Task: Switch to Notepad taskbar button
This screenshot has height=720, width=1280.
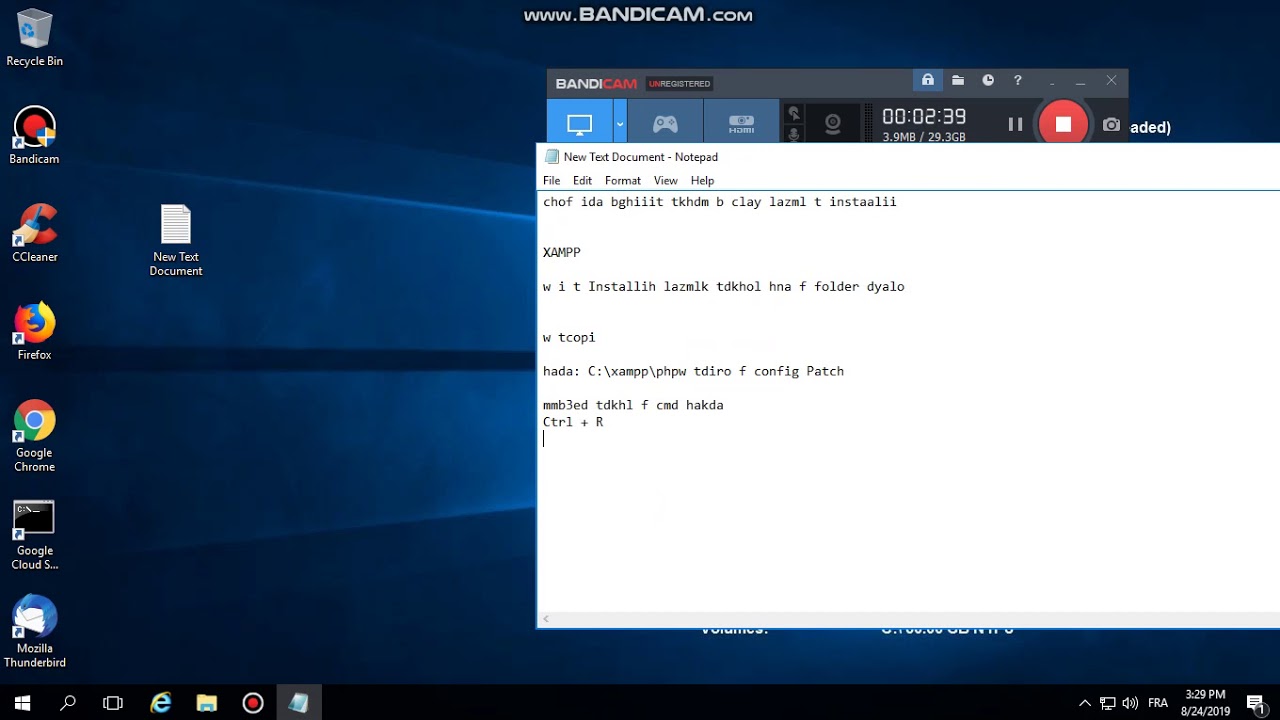Action: tap(298, 703)
